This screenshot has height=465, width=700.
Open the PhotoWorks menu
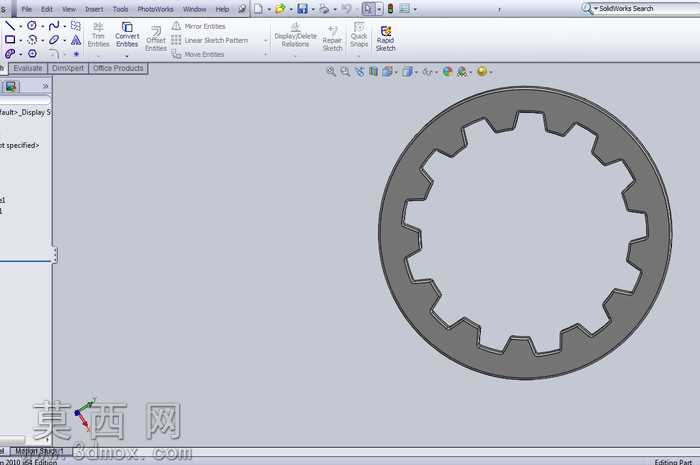[x=155, y=9]
